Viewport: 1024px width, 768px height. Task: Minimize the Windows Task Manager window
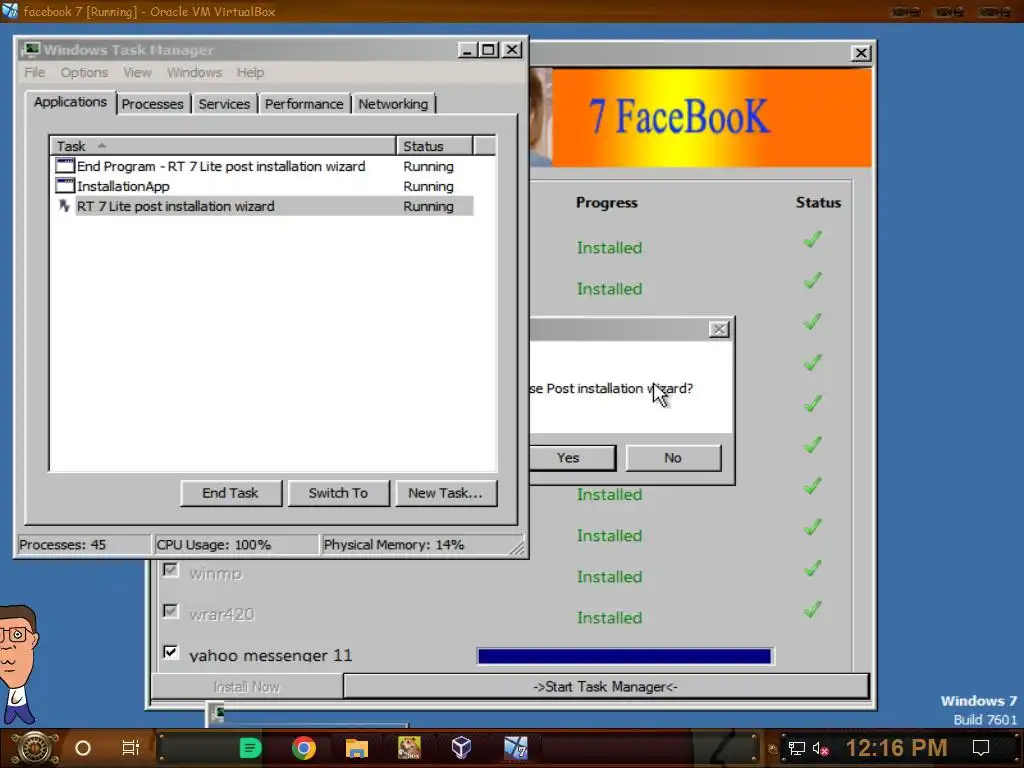[467, 50]
